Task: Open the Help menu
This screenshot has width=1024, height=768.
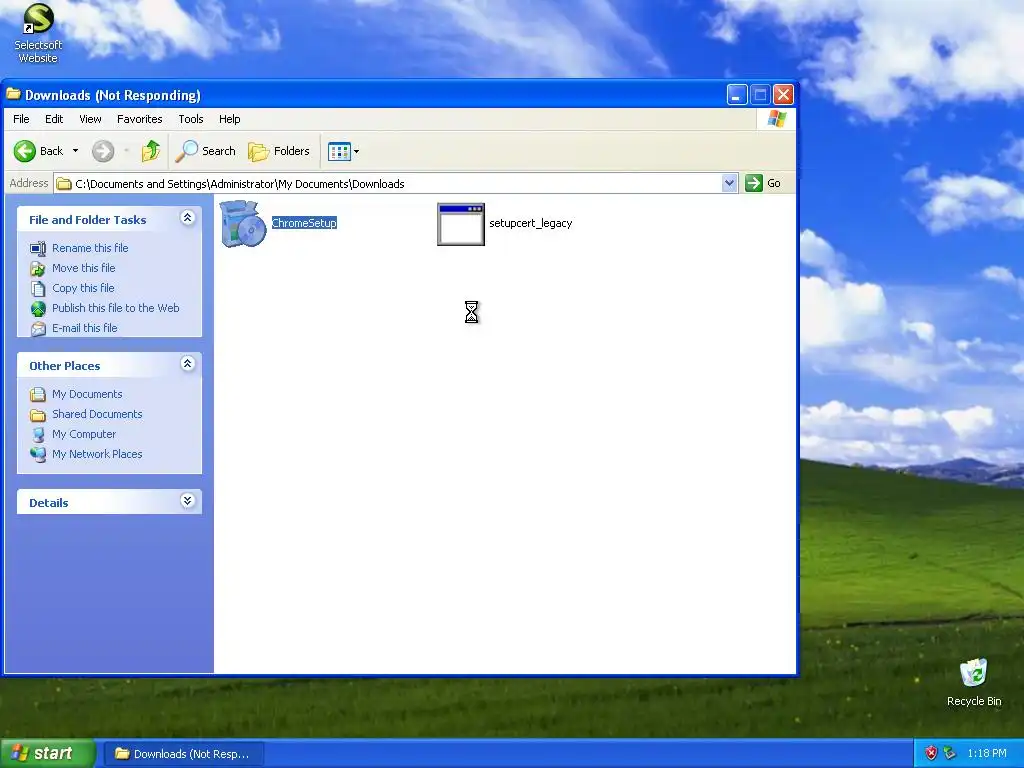Action: tap(229, 119)
